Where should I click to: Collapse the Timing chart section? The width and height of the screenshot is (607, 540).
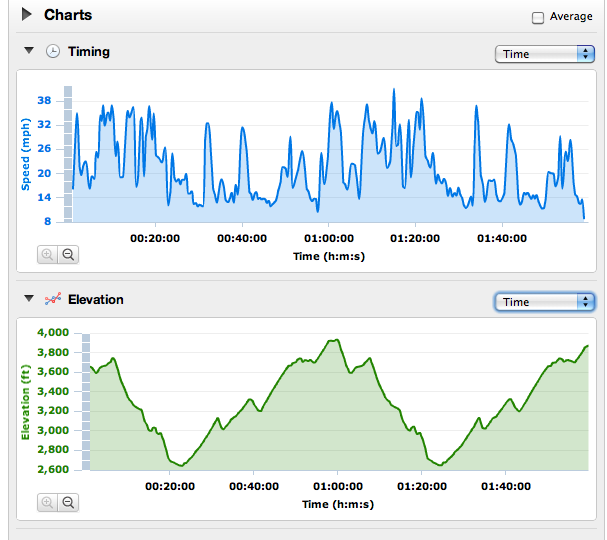click(29, 51)
